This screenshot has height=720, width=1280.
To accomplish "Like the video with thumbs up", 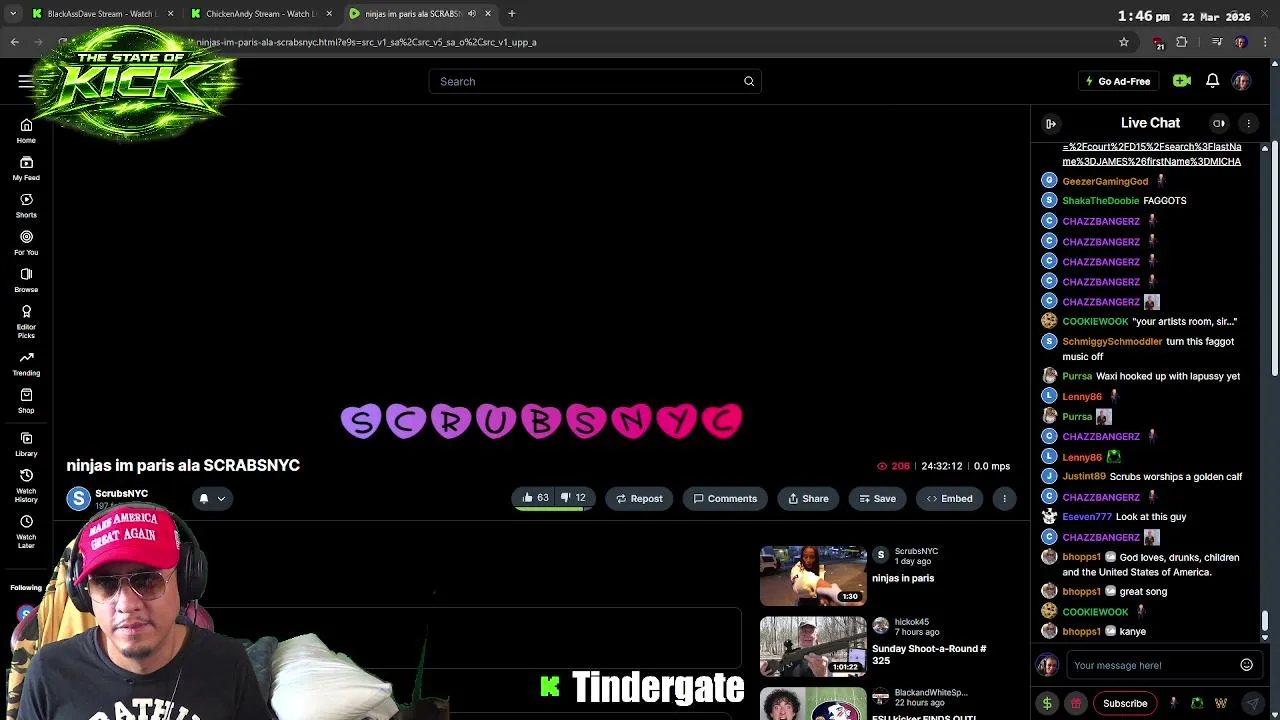I will point(535,498).
